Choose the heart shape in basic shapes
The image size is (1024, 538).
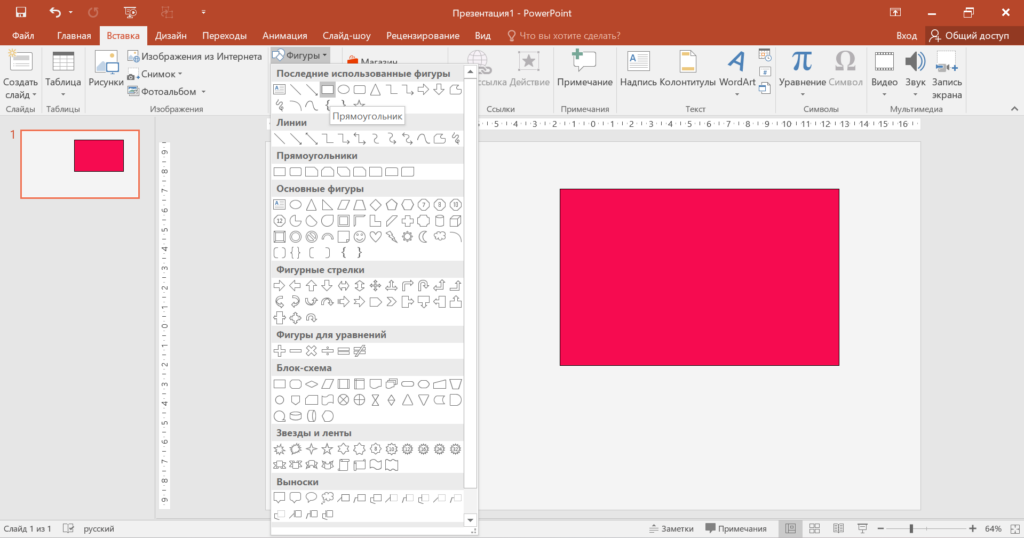point(375,237)
